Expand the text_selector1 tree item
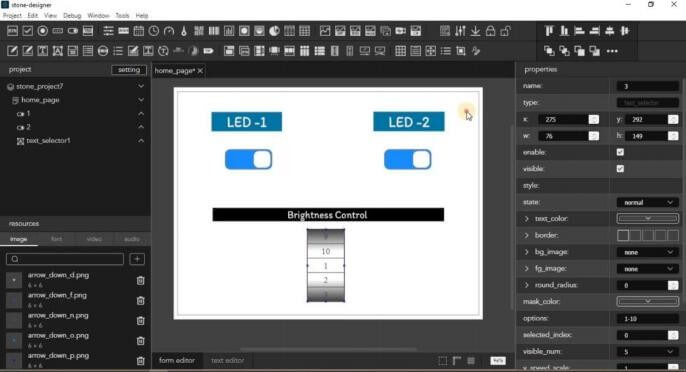 pos(141,140)
